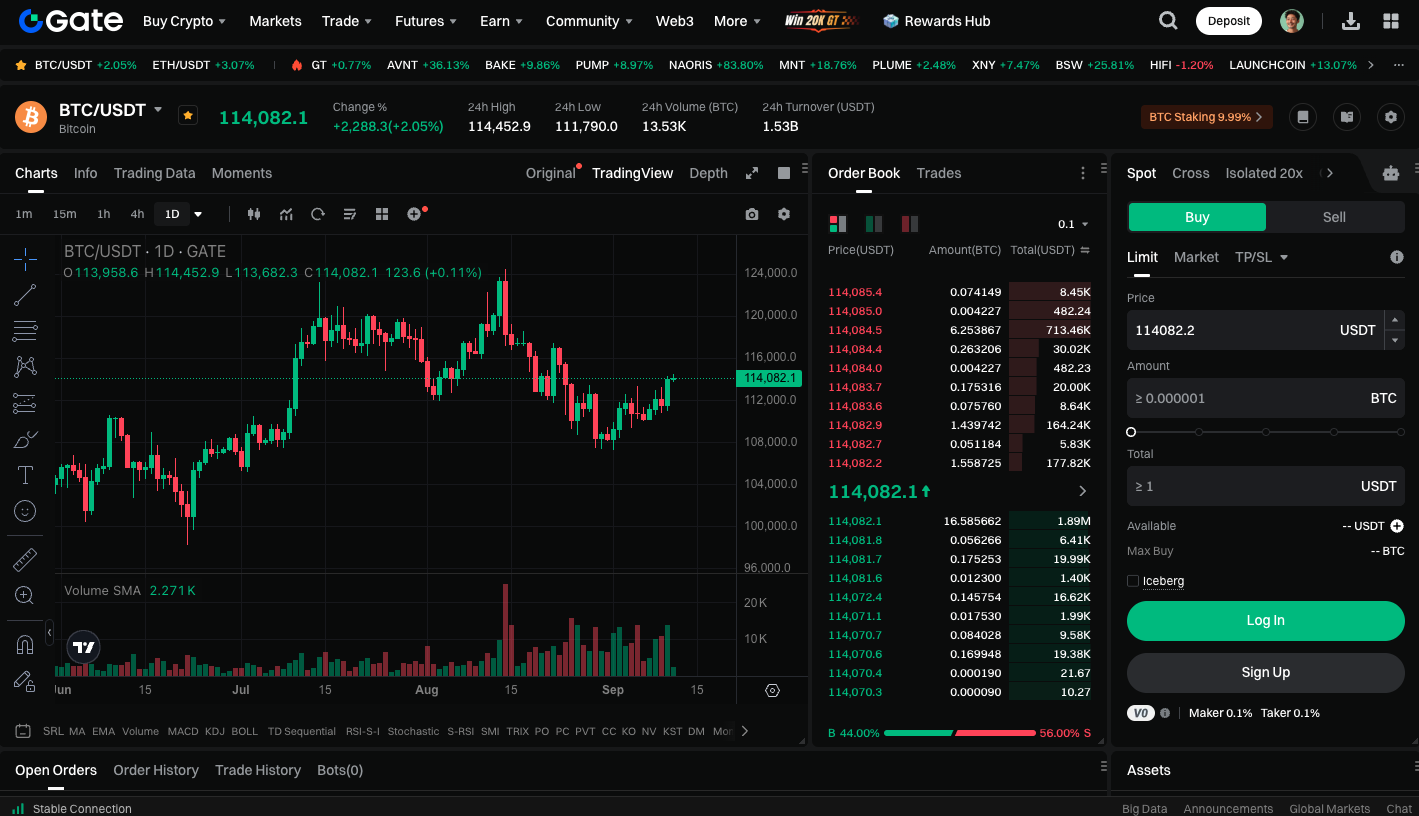Click the amount percentage slider handle
Screen dimensions: 1419x816
click(1131, 432)
